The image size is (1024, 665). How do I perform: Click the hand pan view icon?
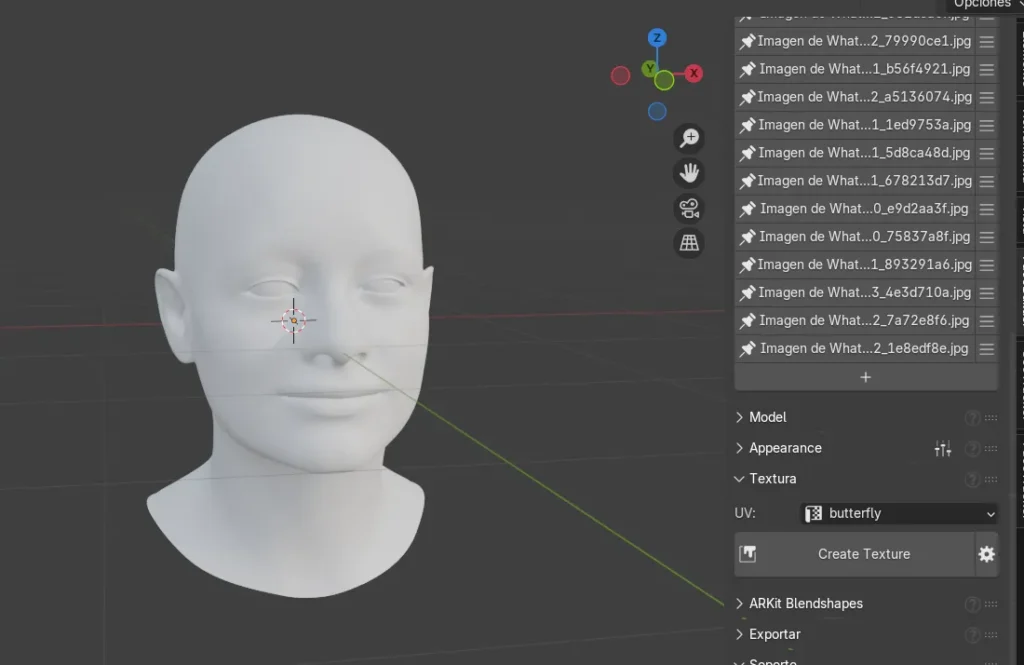click(689, 173)
